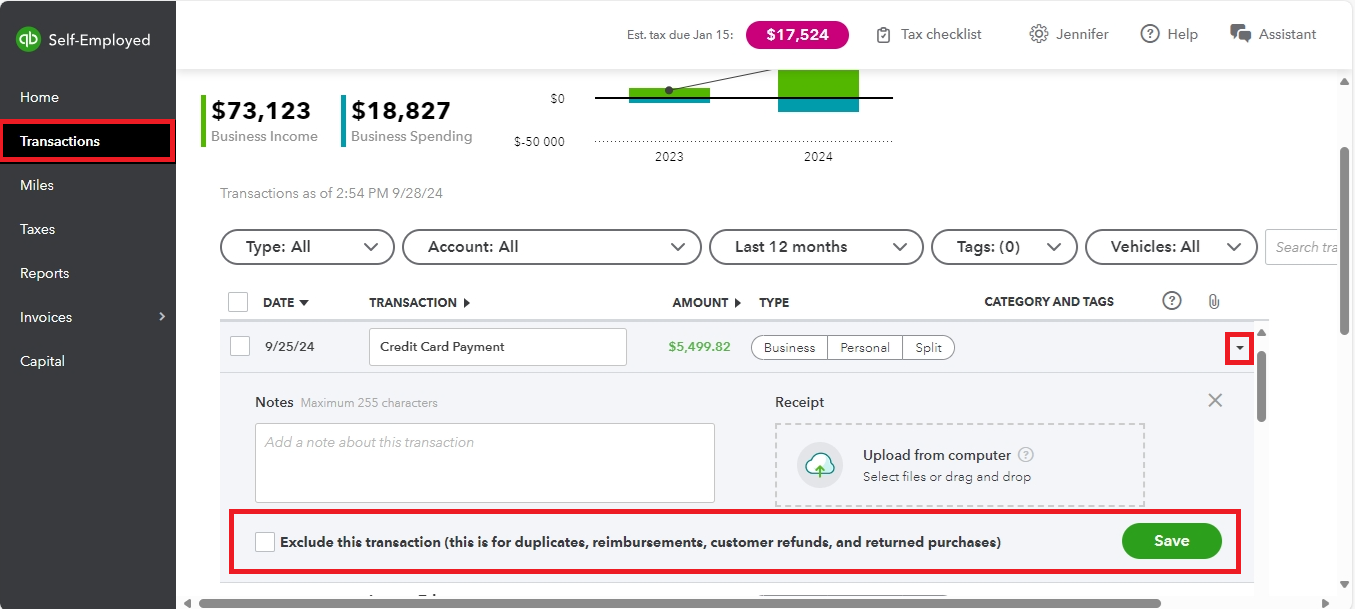
Task: Go to Miles in sidebar
Action: click(x=37, y=185)
